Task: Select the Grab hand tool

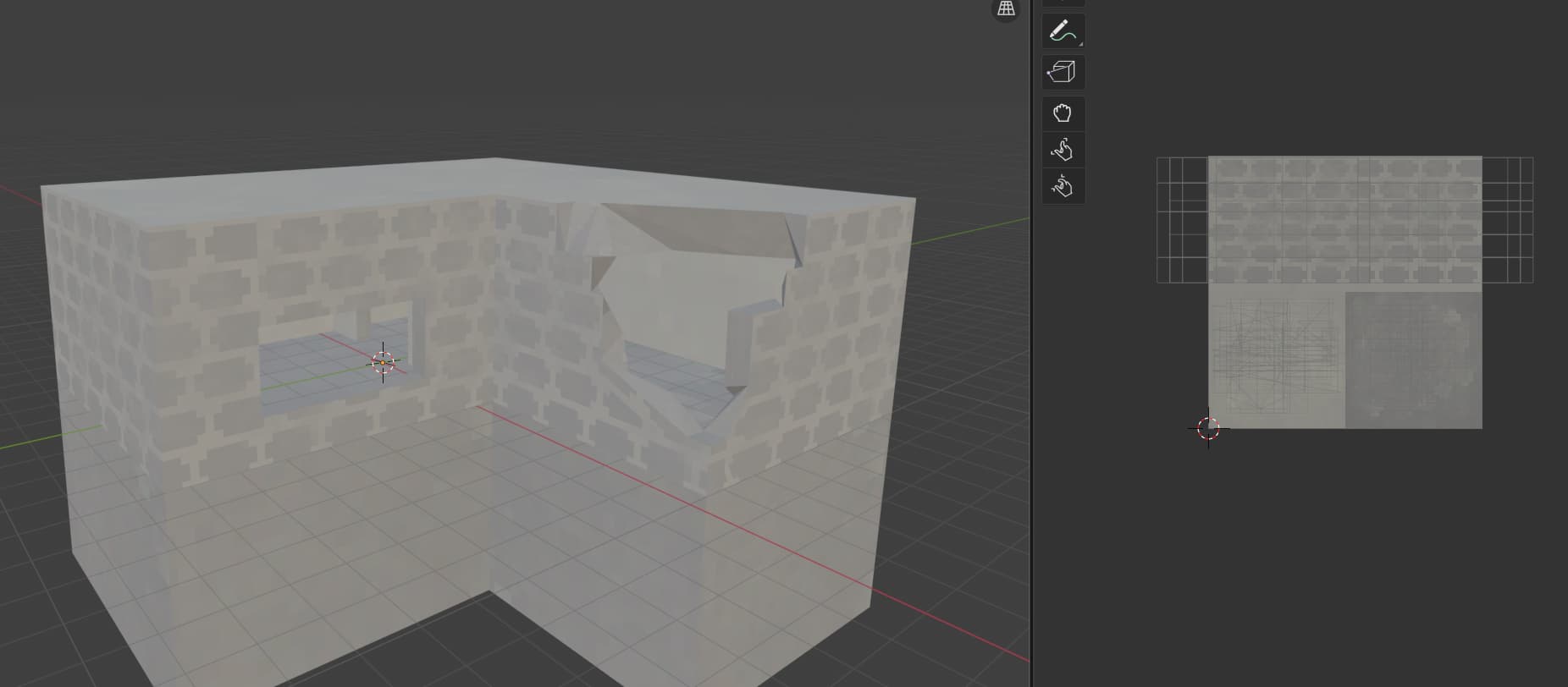Action: tap(1063, 113)
